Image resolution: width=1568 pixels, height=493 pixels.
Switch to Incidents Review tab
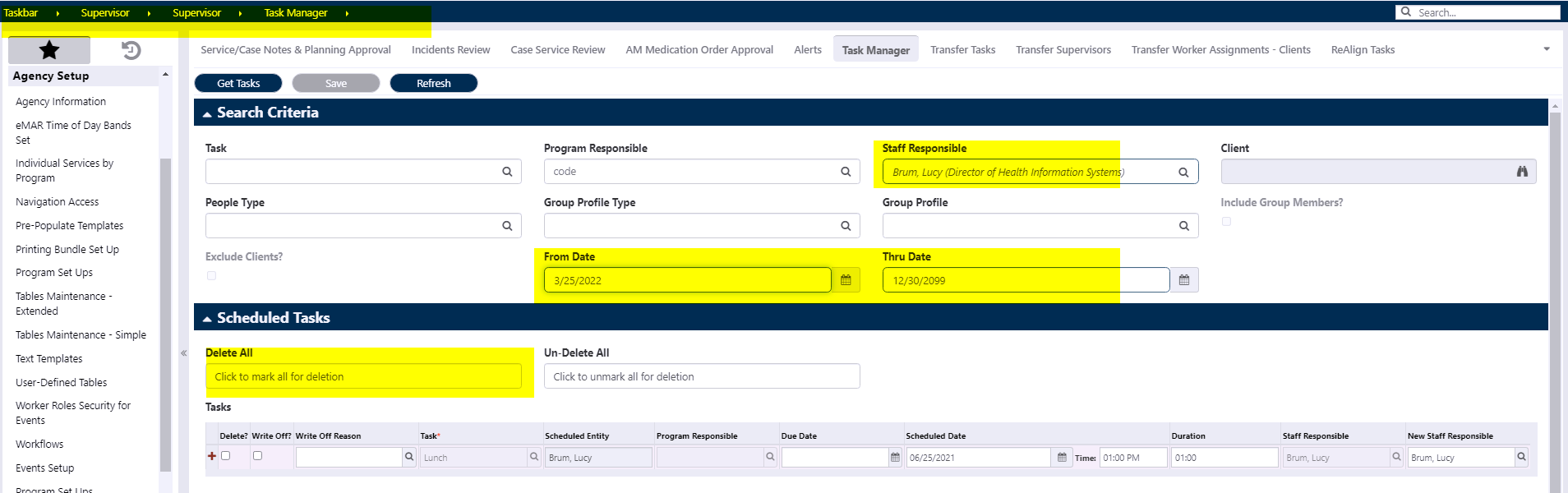[450, 50]
